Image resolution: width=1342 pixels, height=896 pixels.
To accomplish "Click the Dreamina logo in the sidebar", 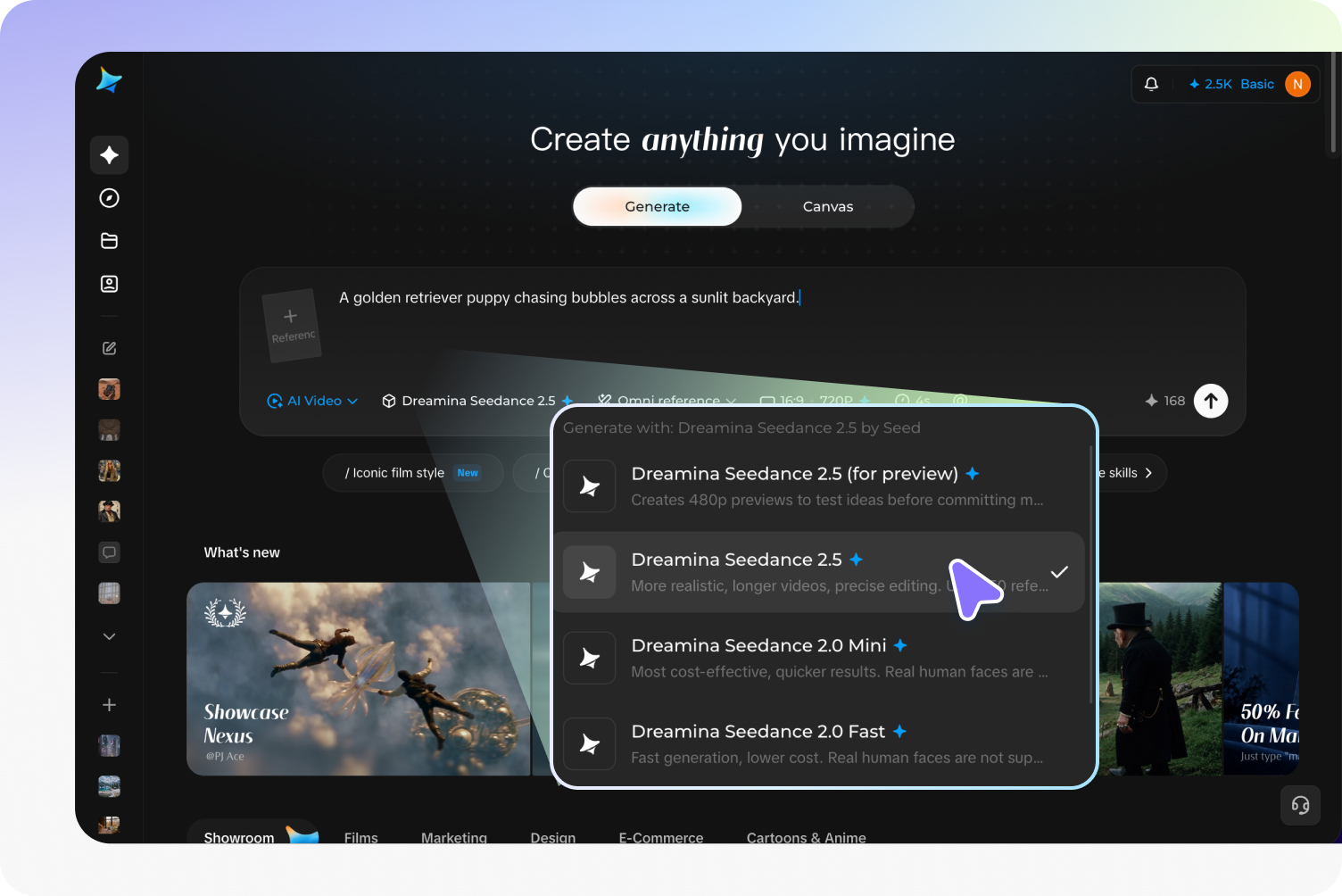I will 109,80.
